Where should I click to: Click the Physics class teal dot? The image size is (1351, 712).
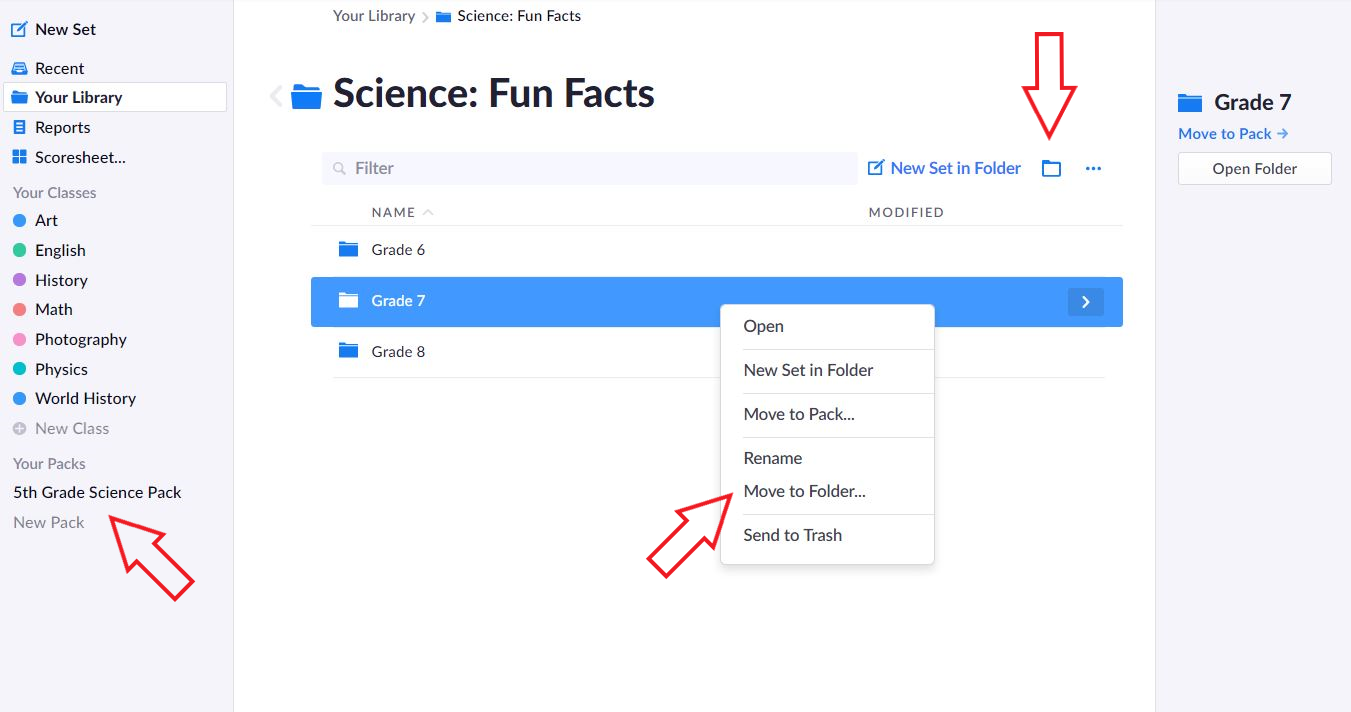tap(19, 369)
